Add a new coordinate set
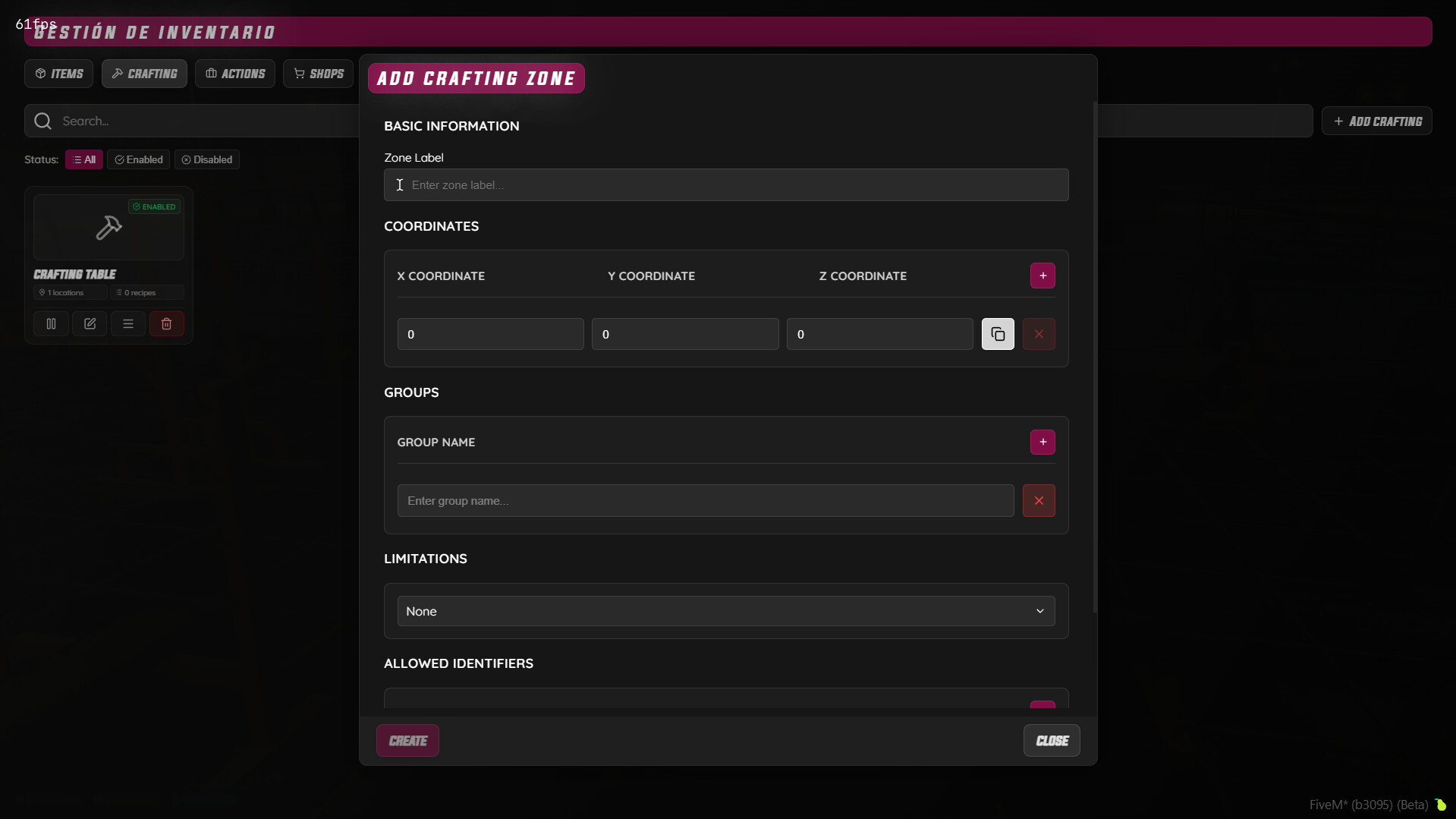This screenshot has width=1456, height=819. pos(1042,276)
